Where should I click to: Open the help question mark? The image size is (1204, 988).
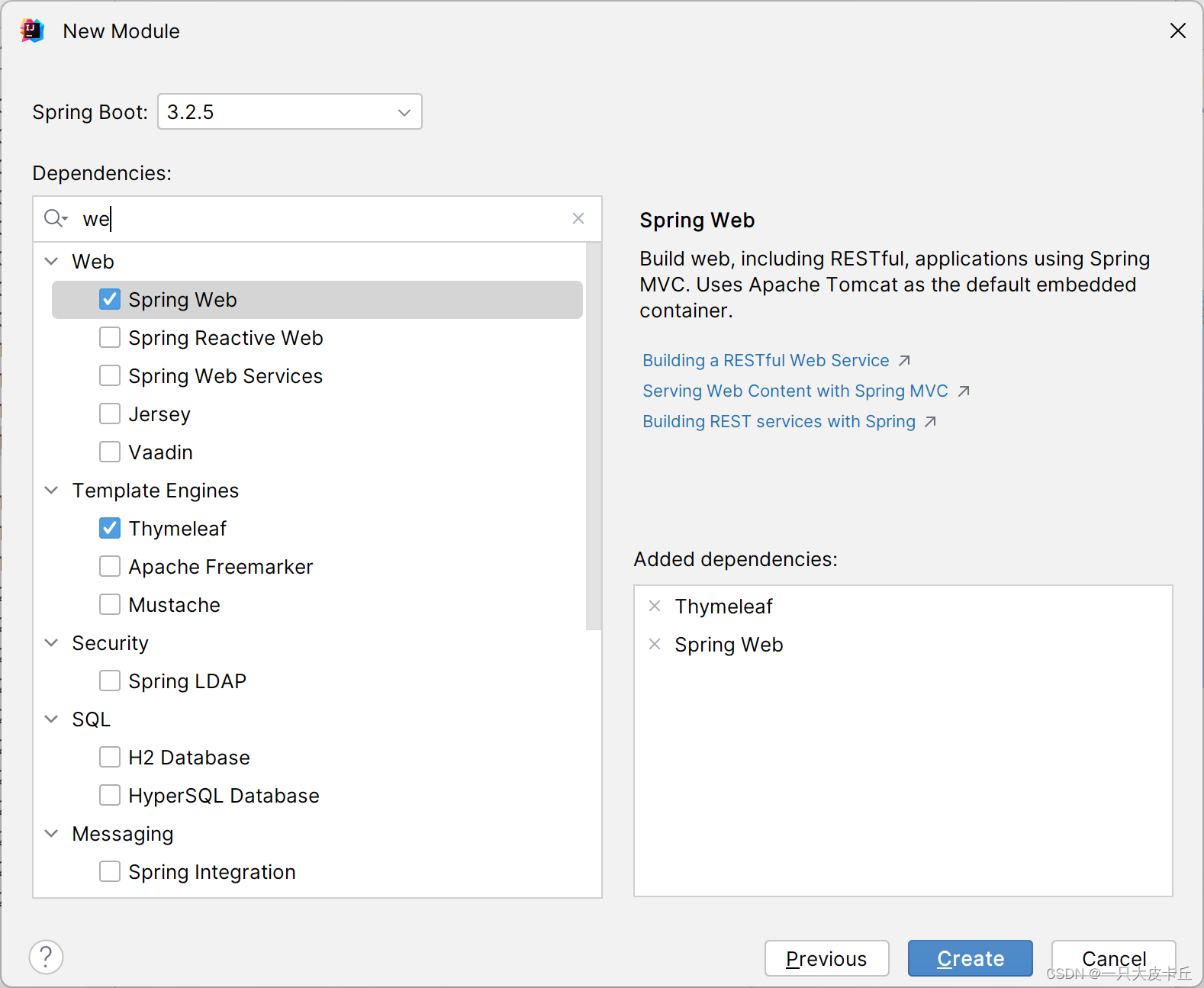[x=46, y=957]
